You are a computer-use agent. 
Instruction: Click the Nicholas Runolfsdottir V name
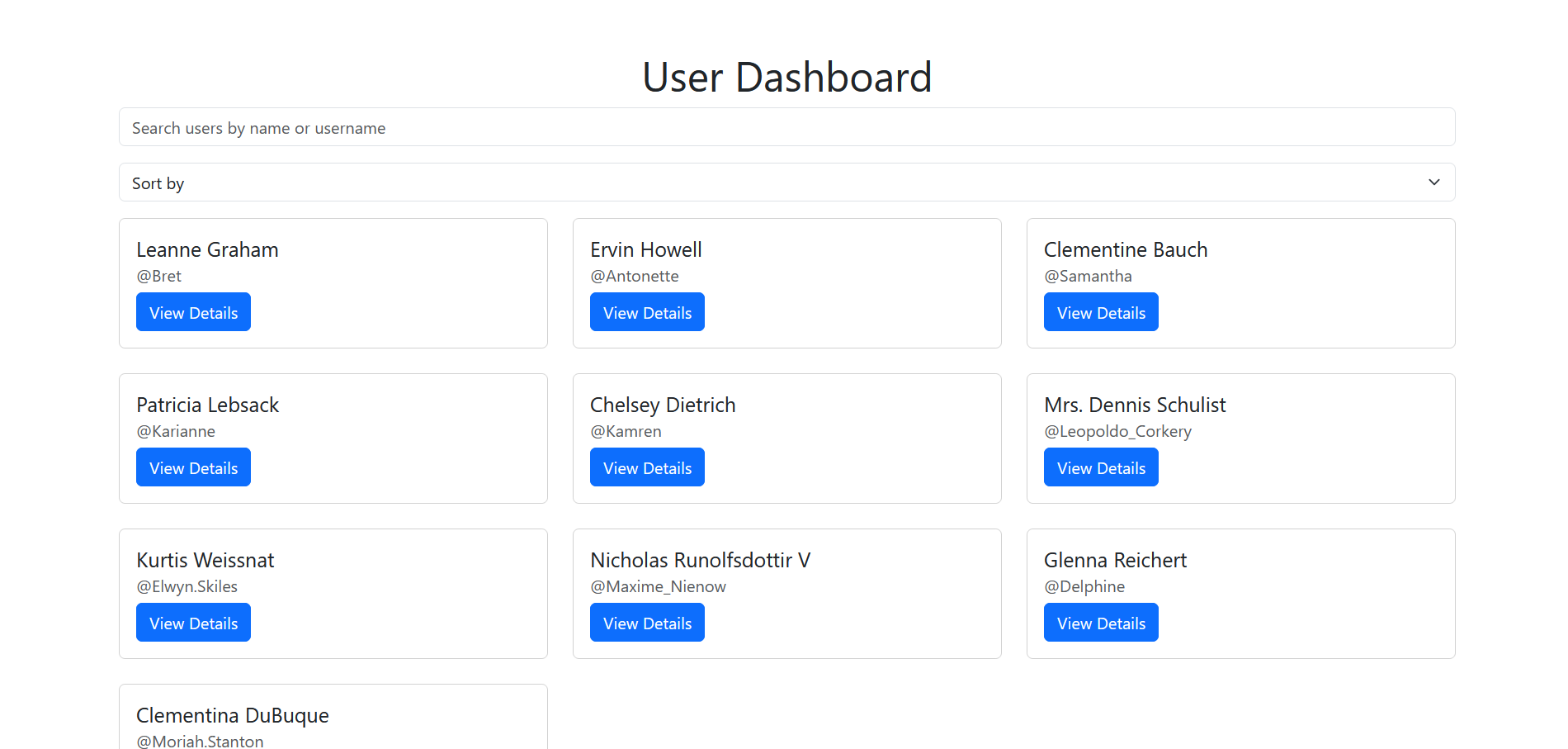click(700, 560)
